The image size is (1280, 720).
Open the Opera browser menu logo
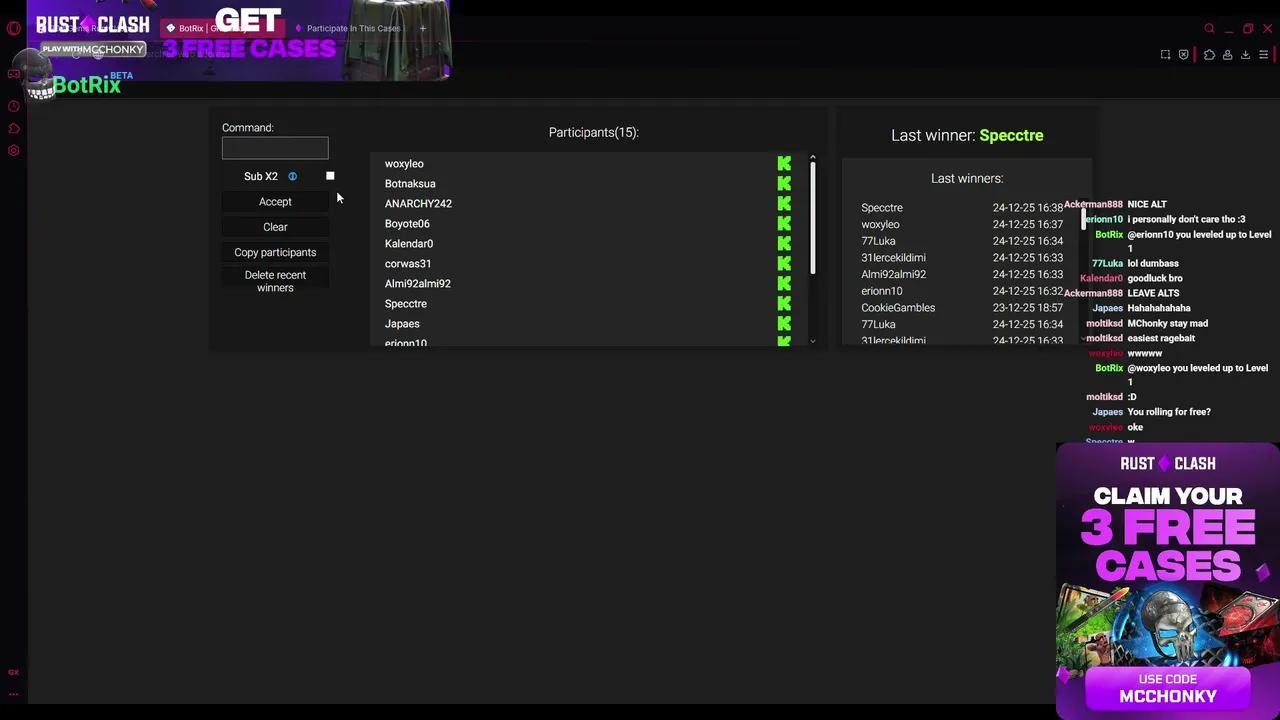click(13, 28)
